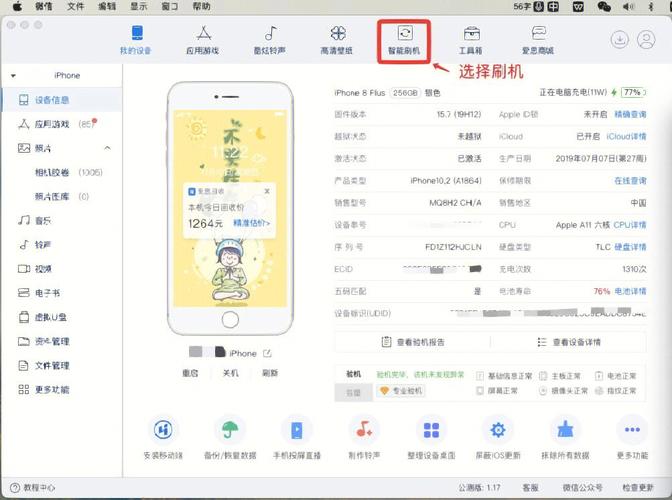Viewport: 672px width, 500px height.
Task: Click the 备份/恢复数据 umbrella icon
Action: click(x=230, y=430)
